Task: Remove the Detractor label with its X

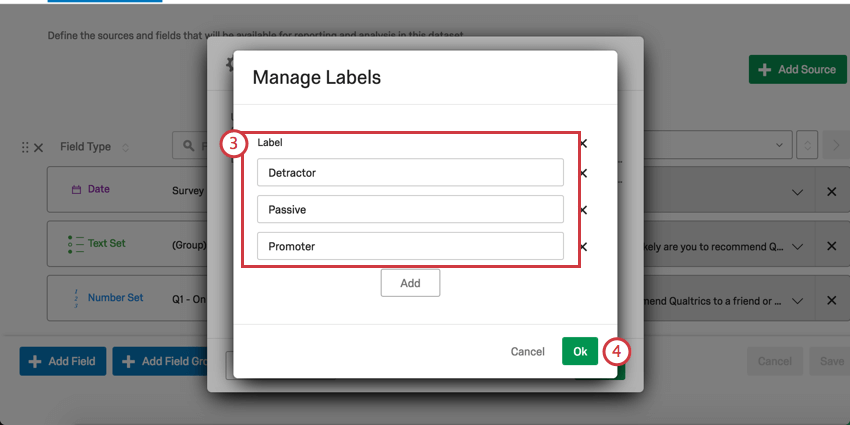Action: (x=583, y=173)
